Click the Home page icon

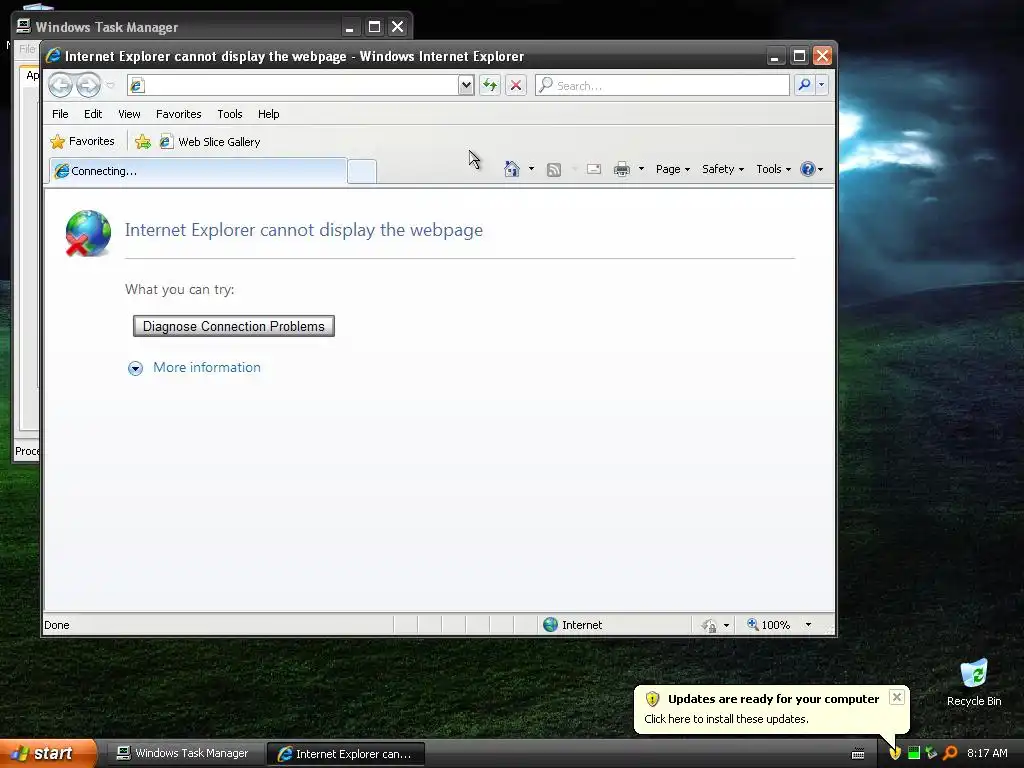(511, 169)
